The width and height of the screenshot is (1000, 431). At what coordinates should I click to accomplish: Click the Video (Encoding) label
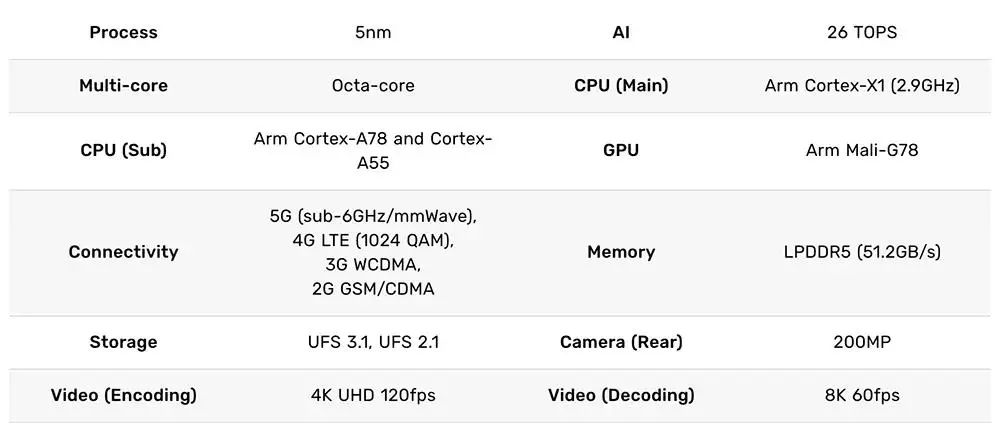pyautogui.click(x=123, y=395)
